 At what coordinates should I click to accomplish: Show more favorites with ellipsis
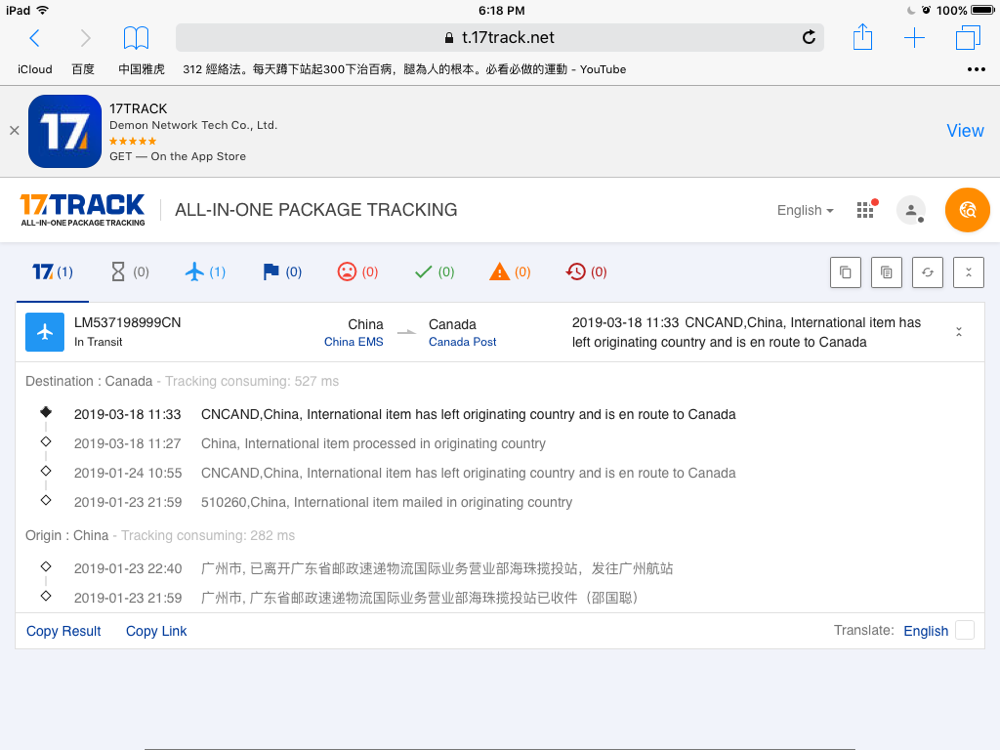pyautogui.click(x=976, y=69)
